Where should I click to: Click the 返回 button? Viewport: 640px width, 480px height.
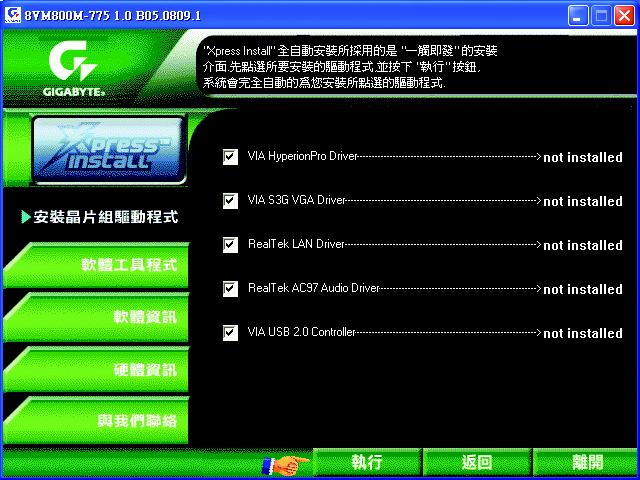point(477,462)
